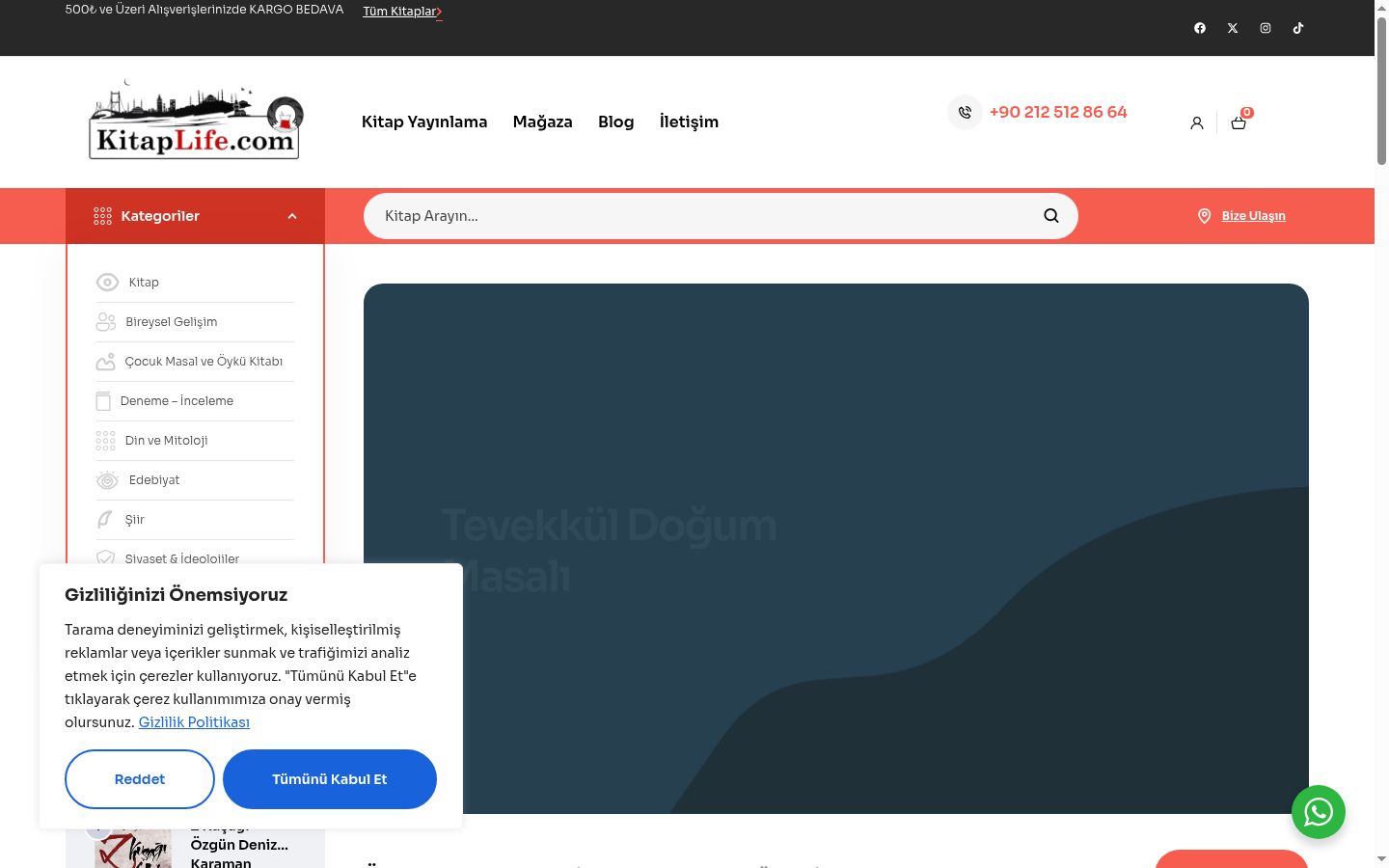Click the icon beside Bireysel Gelişim

coord(105,322)
